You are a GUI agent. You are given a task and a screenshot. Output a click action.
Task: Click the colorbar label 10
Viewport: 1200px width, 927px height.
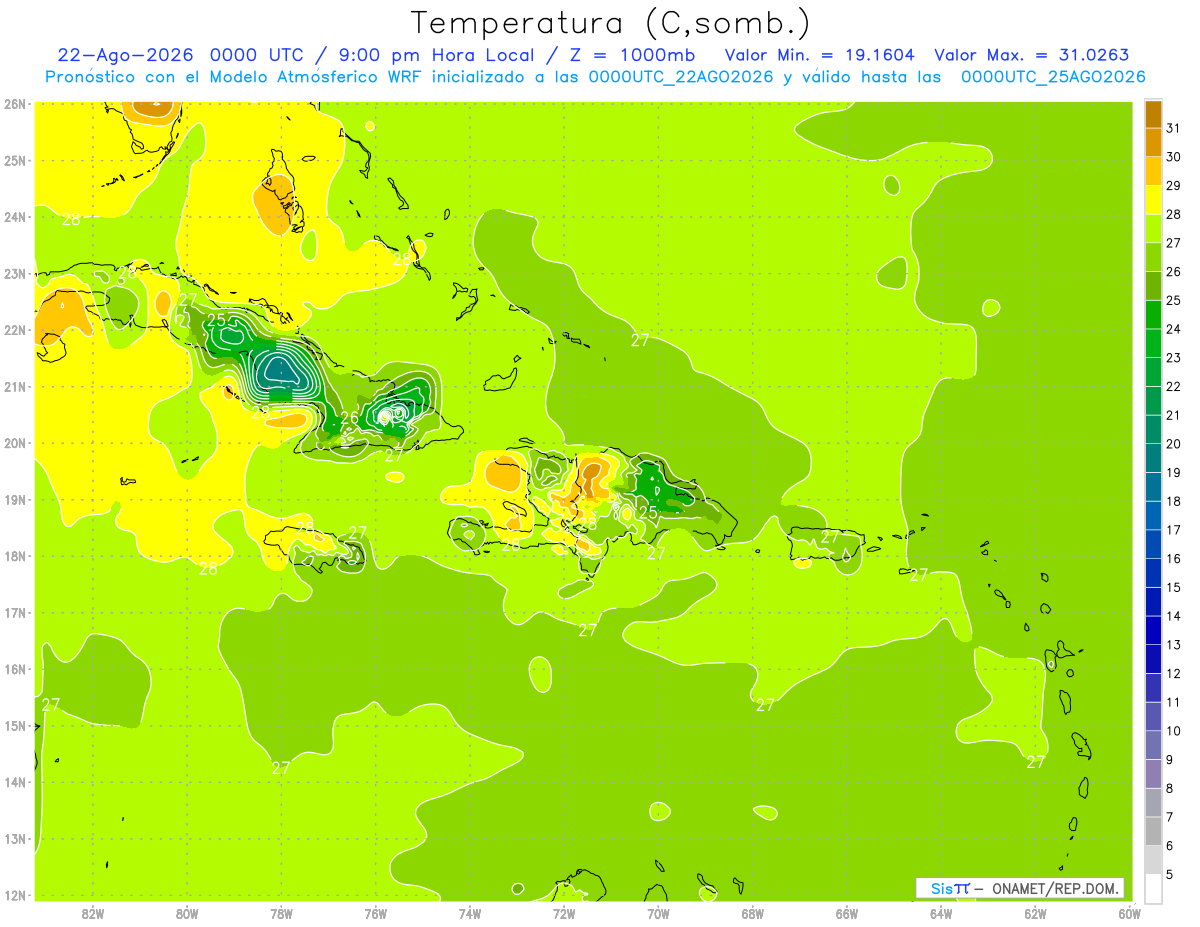pos(1174,731)
